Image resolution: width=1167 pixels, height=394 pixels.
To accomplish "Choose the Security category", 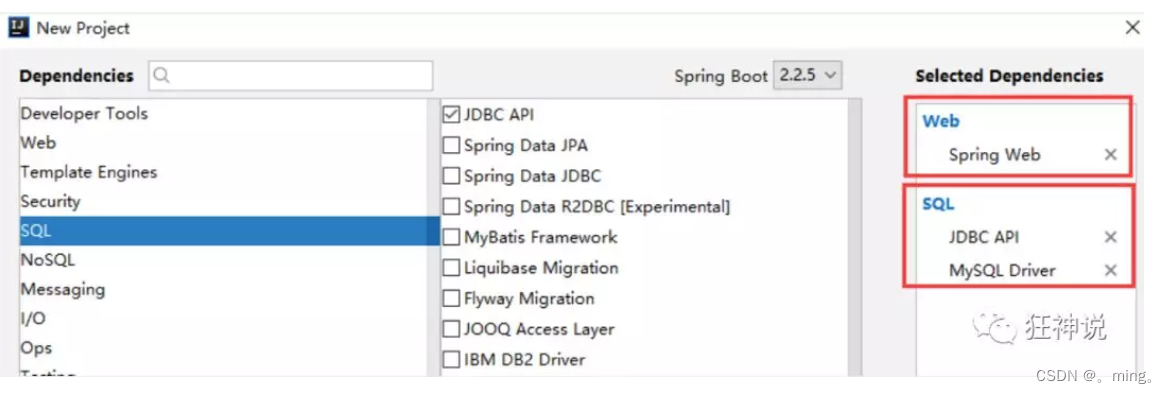I will click(224, 201).
